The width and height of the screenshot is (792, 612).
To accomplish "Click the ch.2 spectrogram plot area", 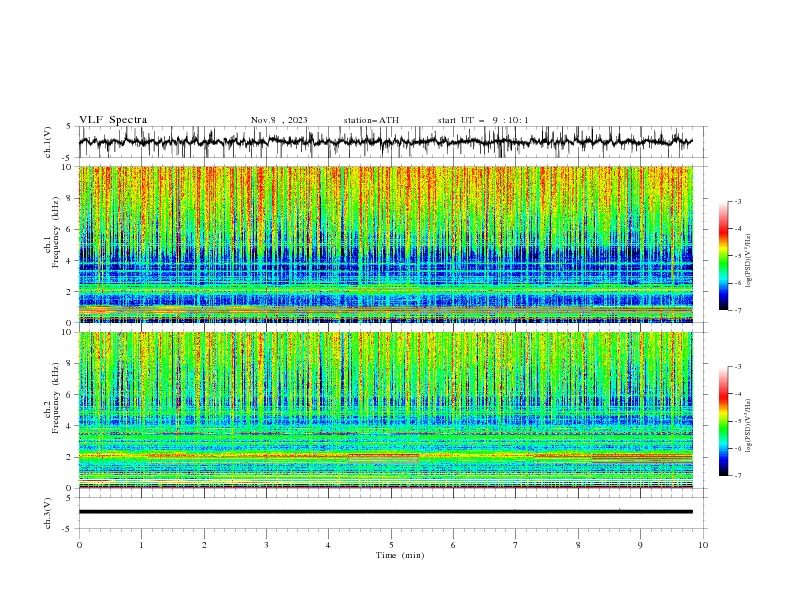I will (x=385, y=410).
